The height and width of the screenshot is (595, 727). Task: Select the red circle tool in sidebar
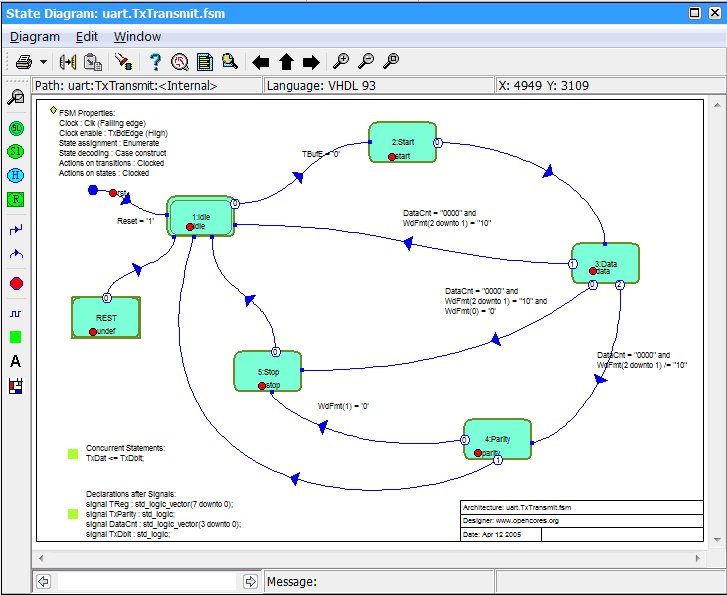click(16, 284)
